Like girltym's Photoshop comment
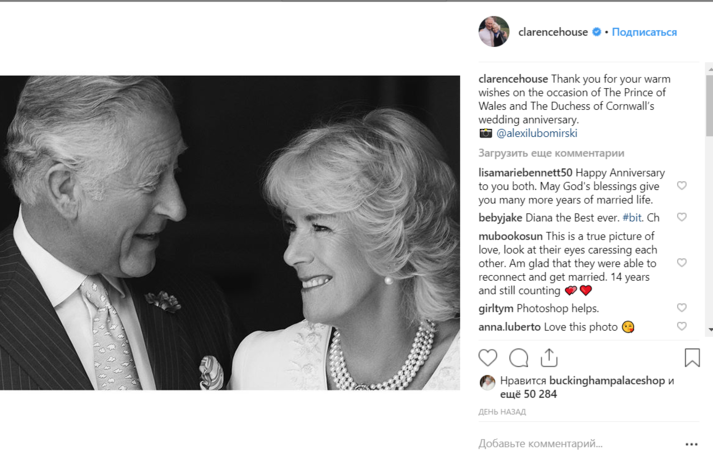Image resolution: width=713 pixels, height=462 pixels. 682,308
